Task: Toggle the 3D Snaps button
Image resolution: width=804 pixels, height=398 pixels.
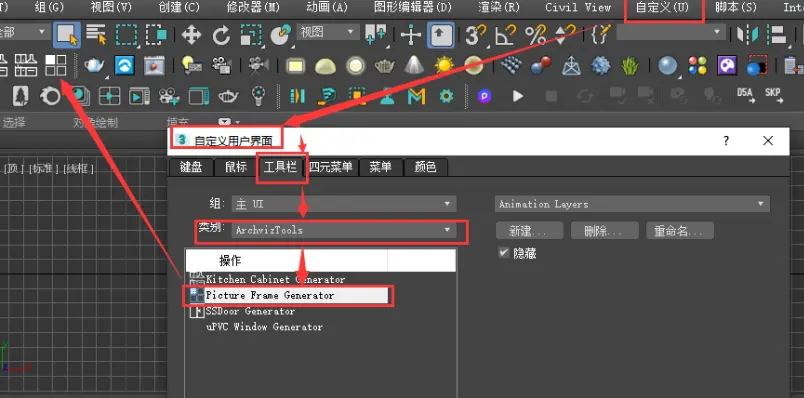Action: (x=475, y=35)
